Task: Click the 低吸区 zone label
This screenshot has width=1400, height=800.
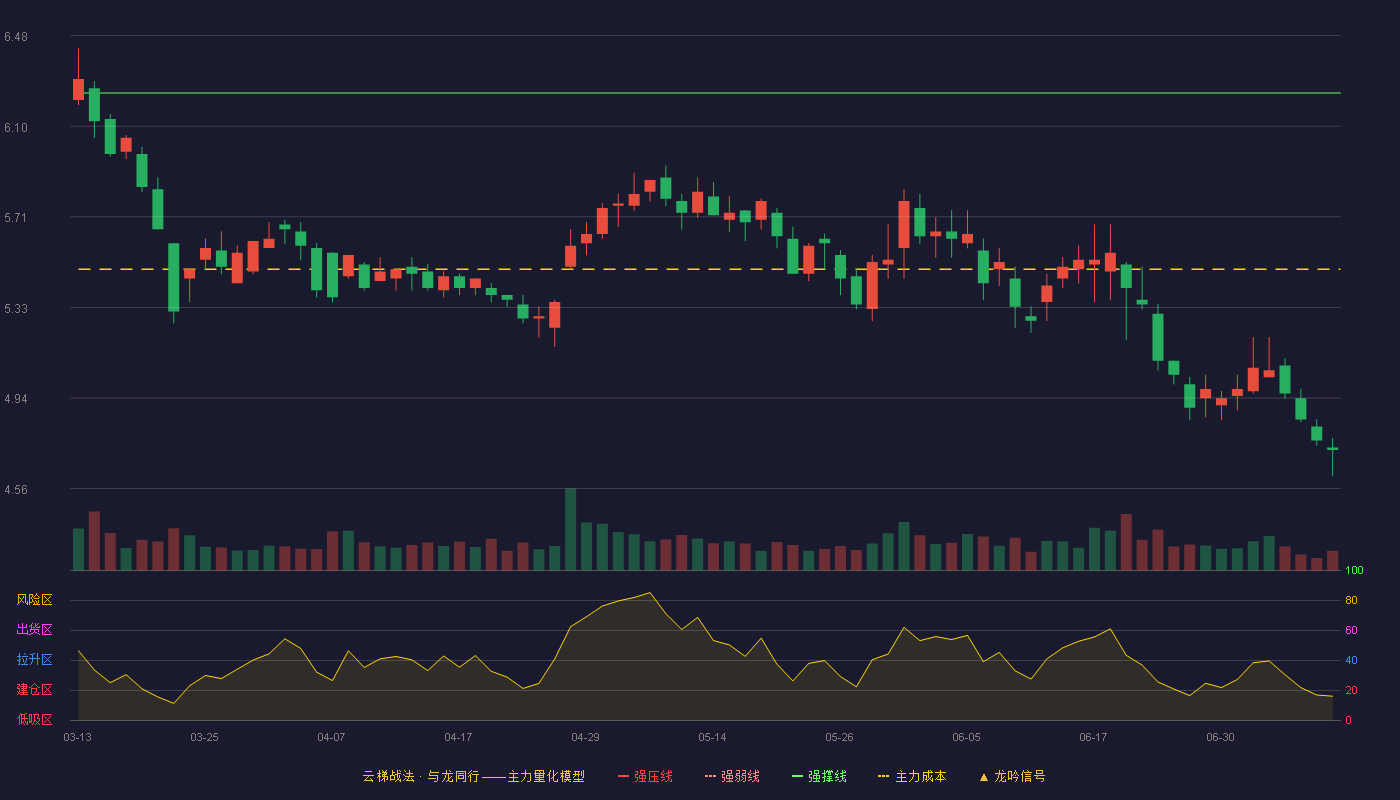Action: click(34, 719)
